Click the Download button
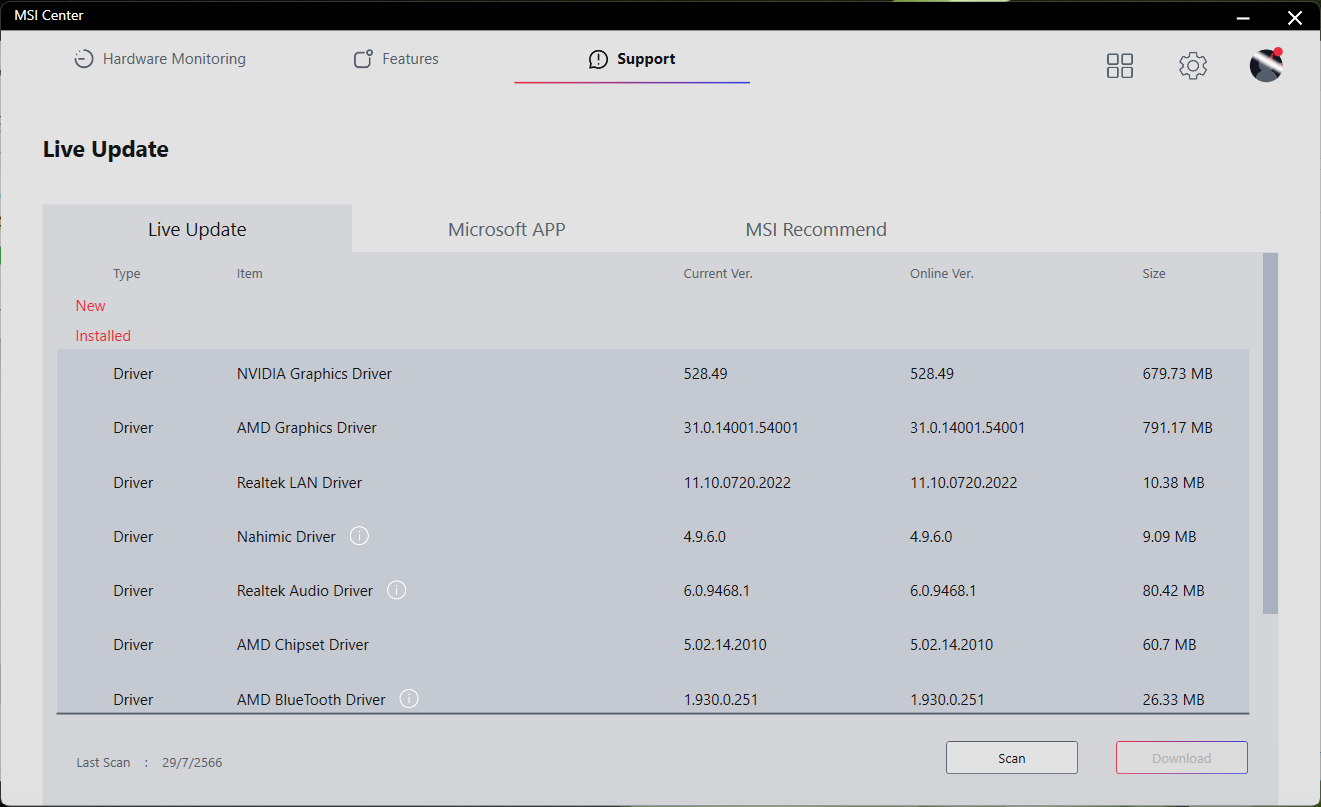 (x=1181, y=758)
